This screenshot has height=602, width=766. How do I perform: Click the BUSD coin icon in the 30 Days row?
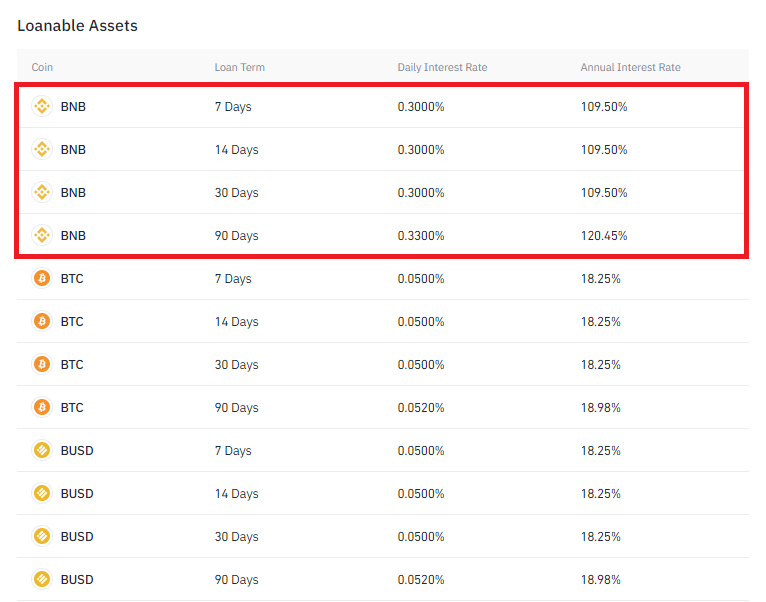42,536
